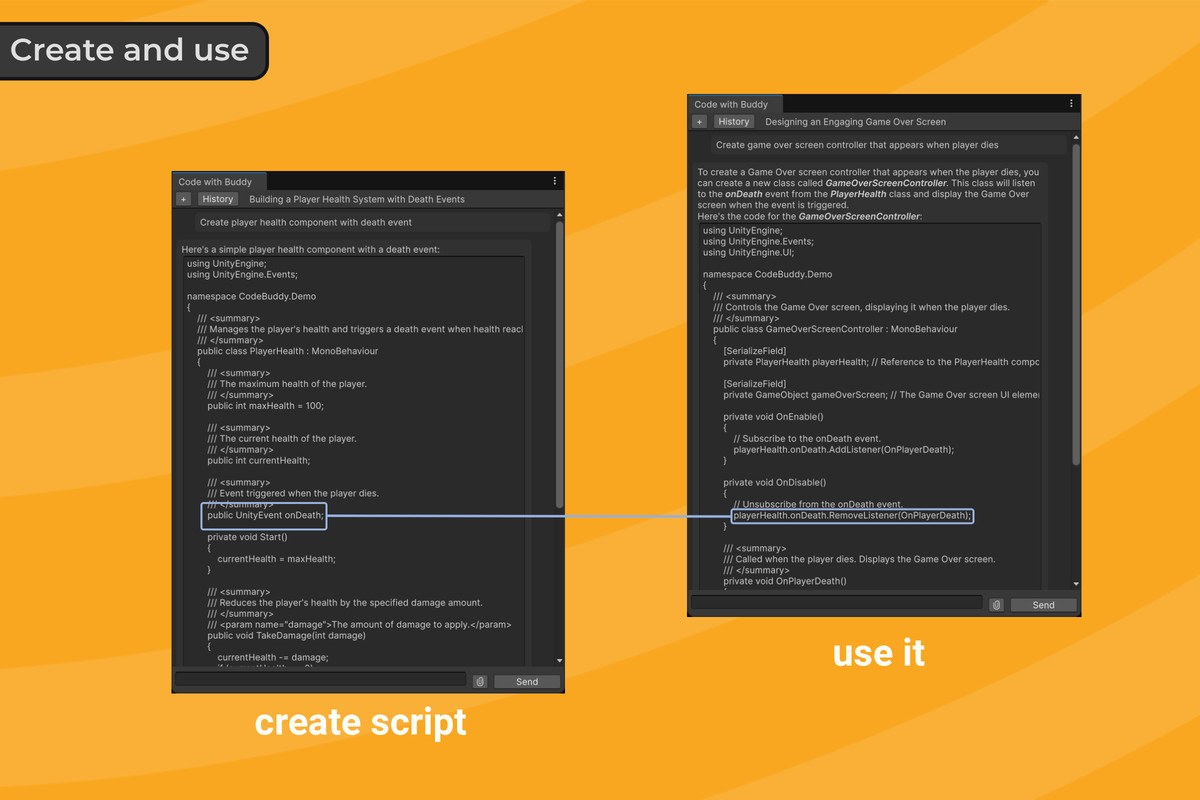Click the attachment icon beside left Send button

pos(480,681)
